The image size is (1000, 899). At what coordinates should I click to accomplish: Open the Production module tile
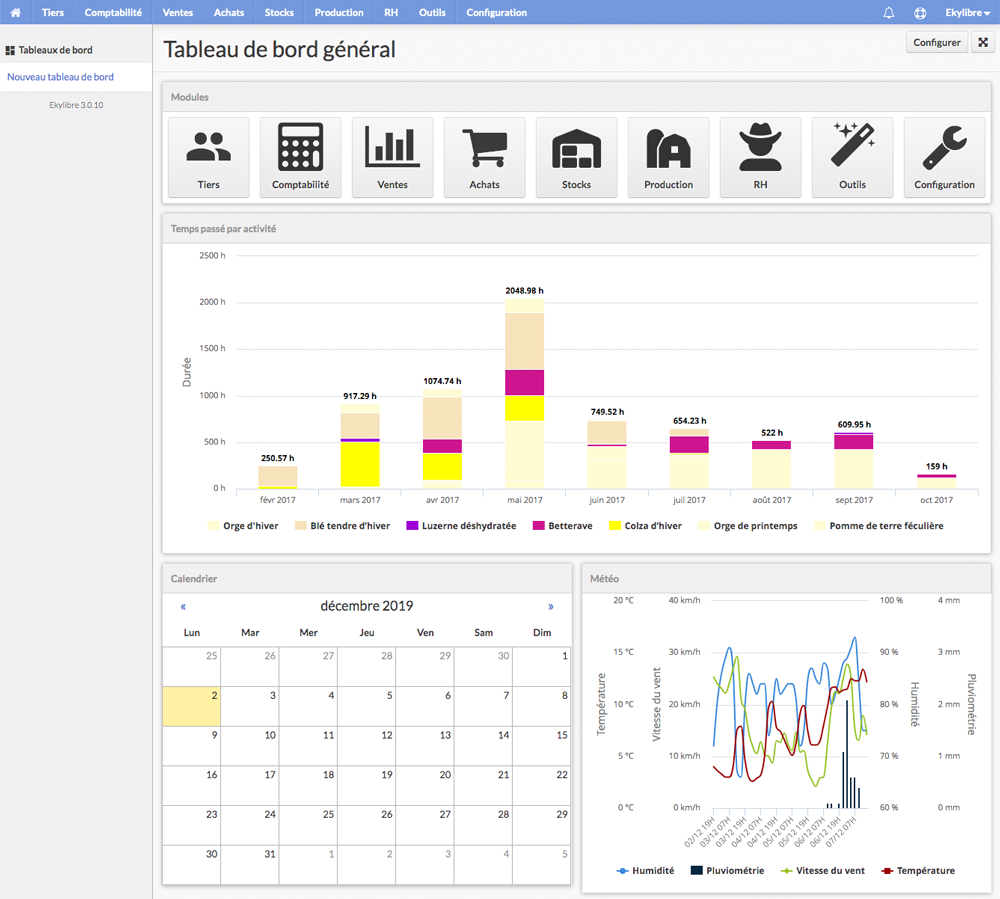click(668, 157)
